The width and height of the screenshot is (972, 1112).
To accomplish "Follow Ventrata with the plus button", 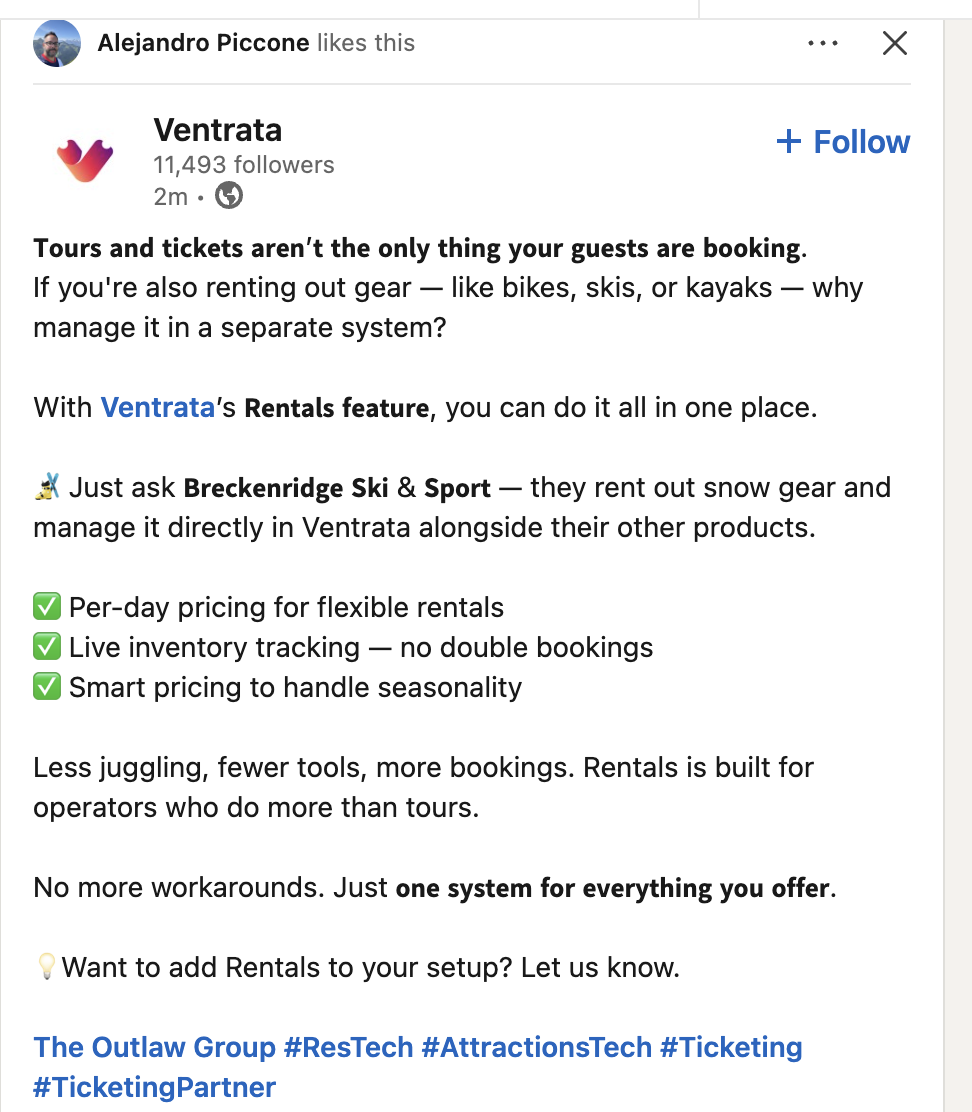I will pyautogui.click(x=843, y=142).
